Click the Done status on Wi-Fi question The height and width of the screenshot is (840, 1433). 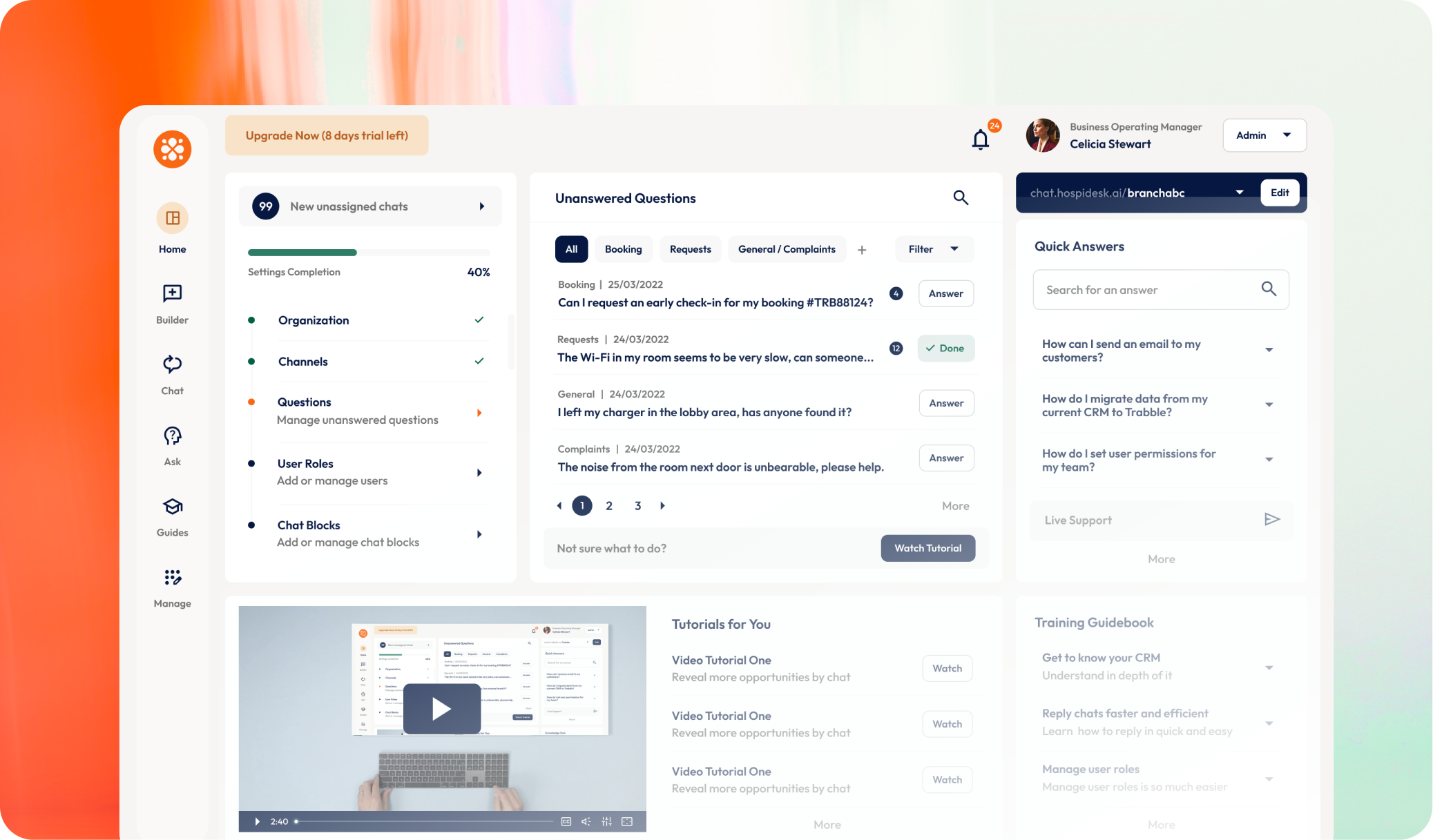pyautogui.click(x=945, y=349)
